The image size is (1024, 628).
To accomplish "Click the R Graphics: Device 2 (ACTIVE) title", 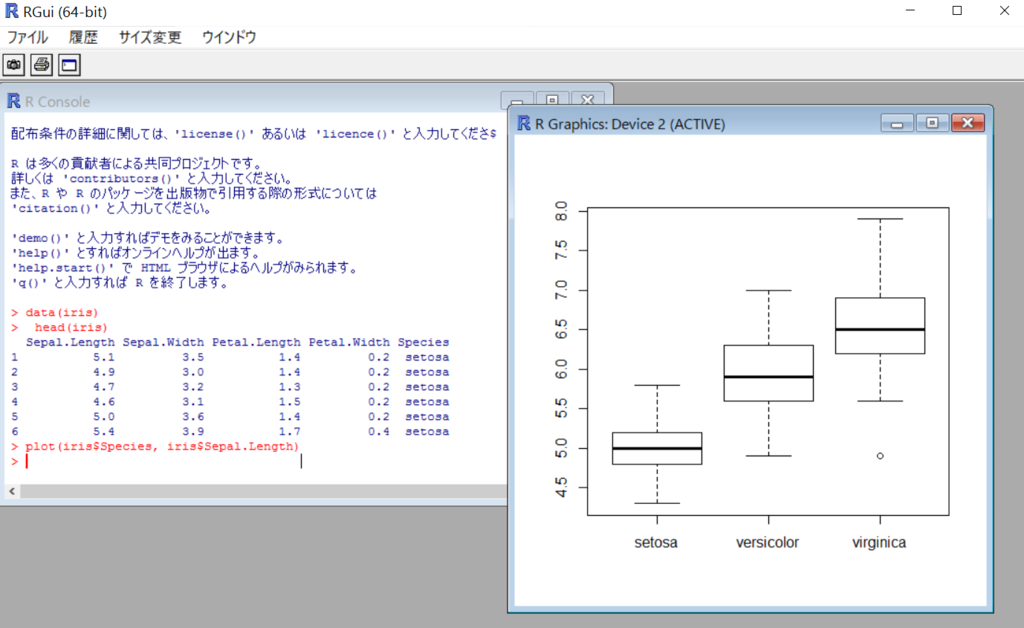I will [x=630, y=124].
